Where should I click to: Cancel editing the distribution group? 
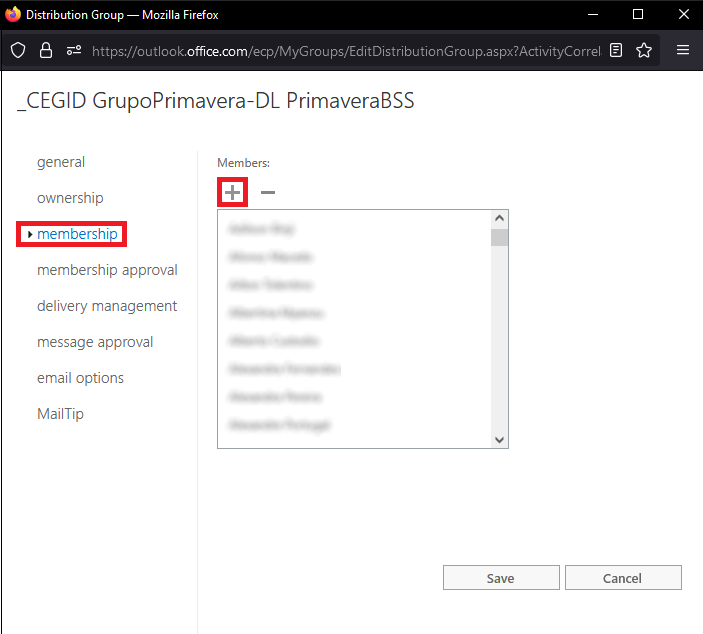623,578
